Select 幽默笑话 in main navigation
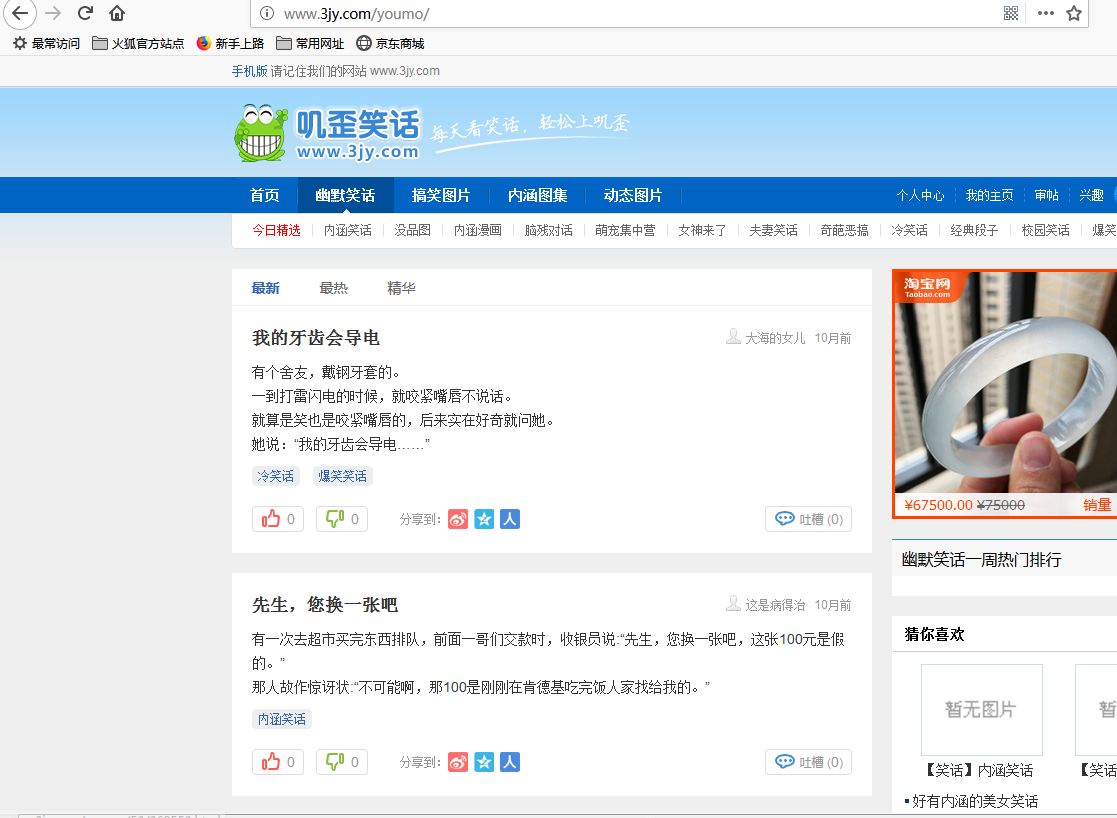The height and width of the screenshot is (818, 1117). [x=346, y=195]
